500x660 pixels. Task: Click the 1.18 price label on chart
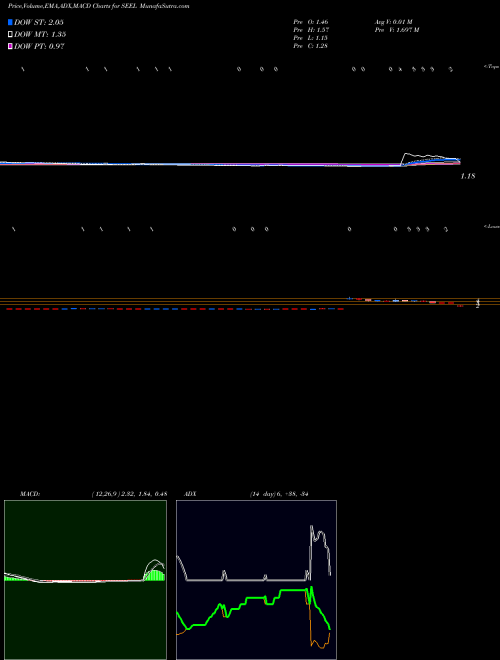468,176
